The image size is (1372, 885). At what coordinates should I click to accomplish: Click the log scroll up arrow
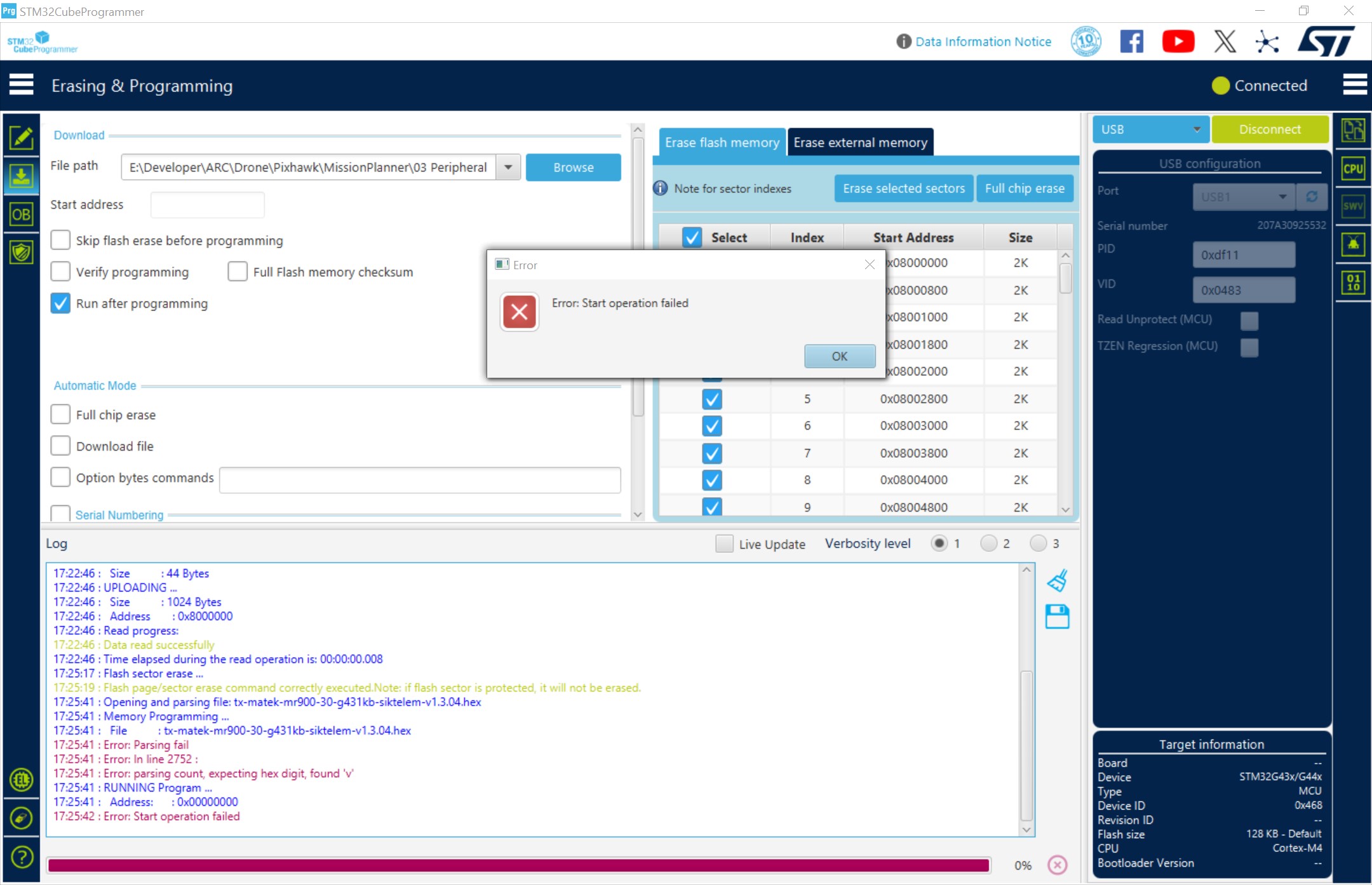1026,570
